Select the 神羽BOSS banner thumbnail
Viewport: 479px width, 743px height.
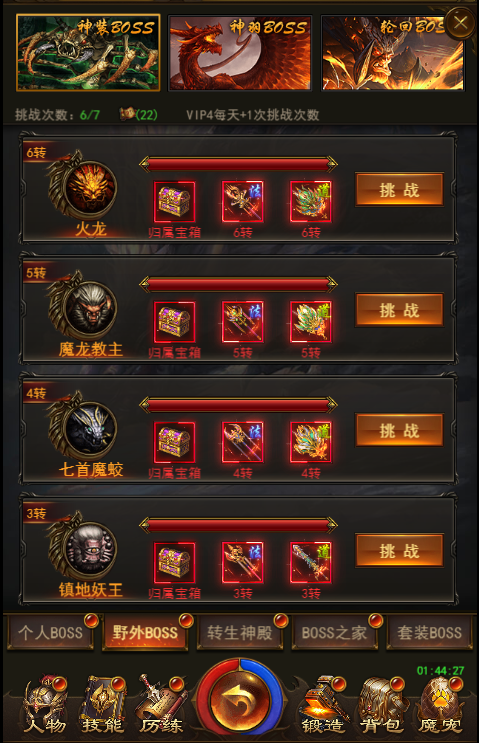(x=240, y=53)
